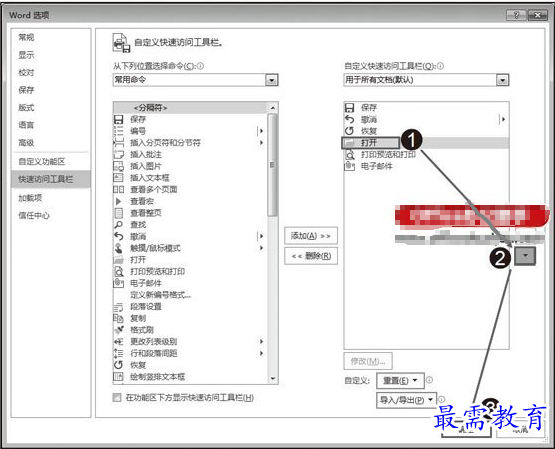Screen dimensions: 555x449
Task: Open the 加载项 options category
Action: tap(30, 198)
